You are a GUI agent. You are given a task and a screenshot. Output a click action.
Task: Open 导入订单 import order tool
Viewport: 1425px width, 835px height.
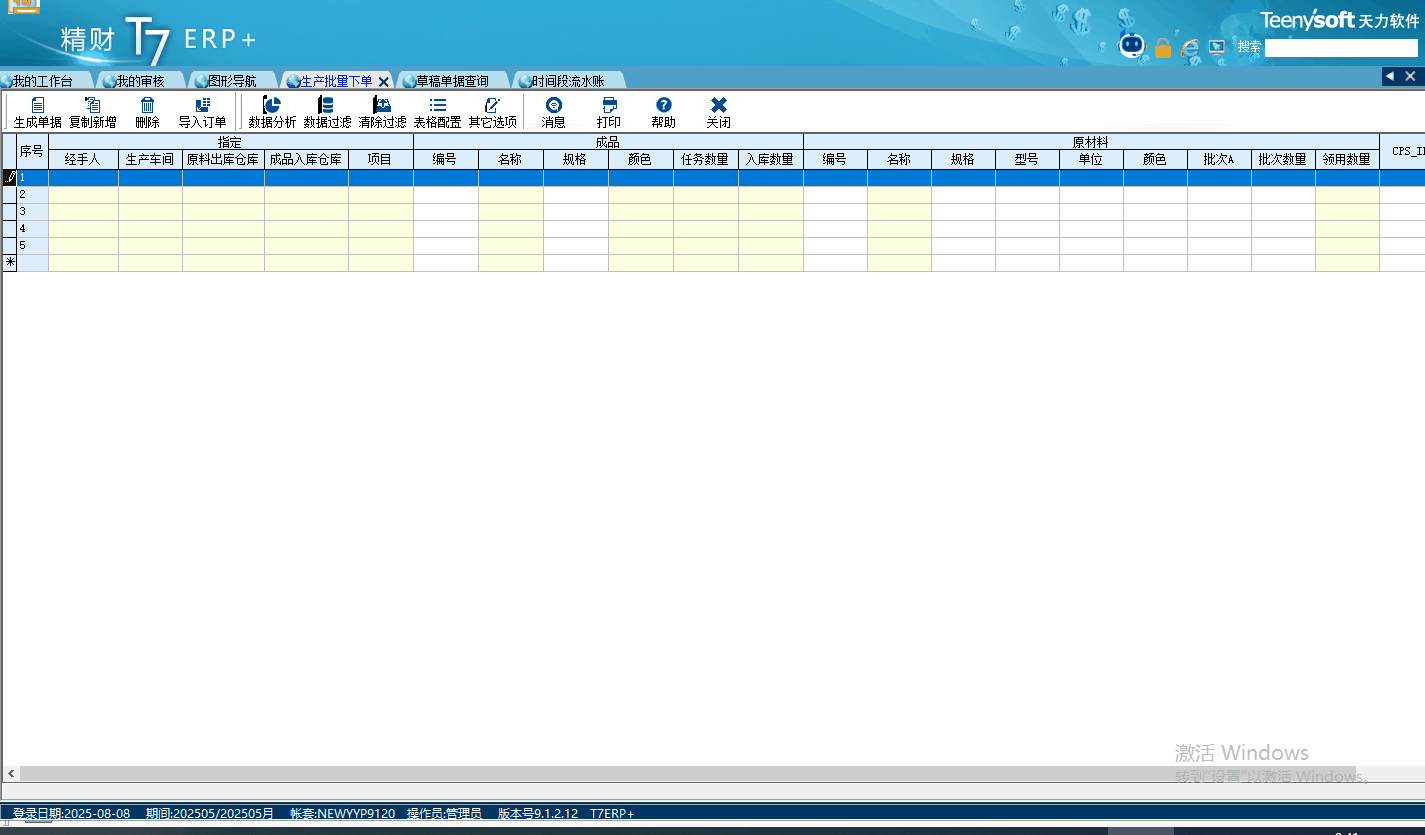click(202, 106)
